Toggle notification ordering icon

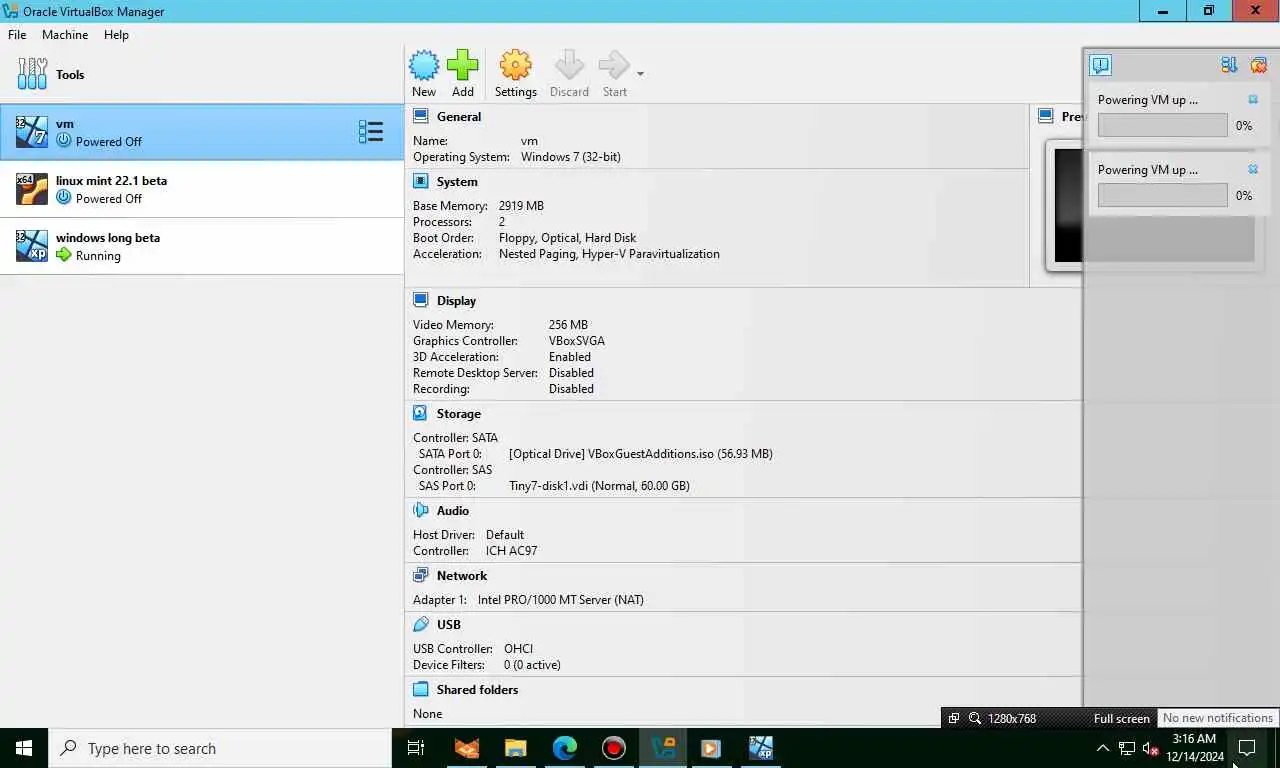[1229, 65]
